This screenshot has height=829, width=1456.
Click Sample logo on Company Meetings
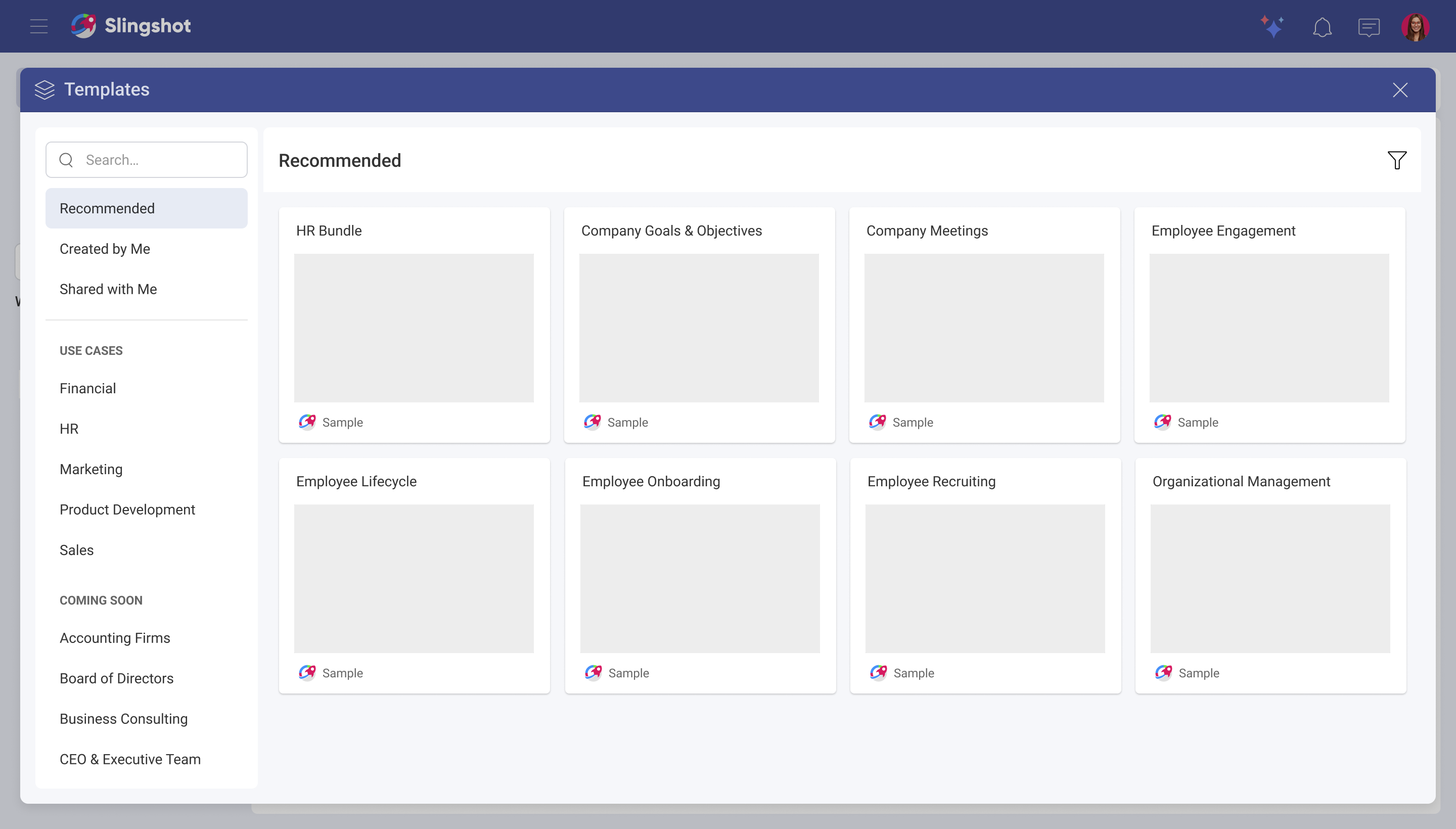click(x=878, y=422)
